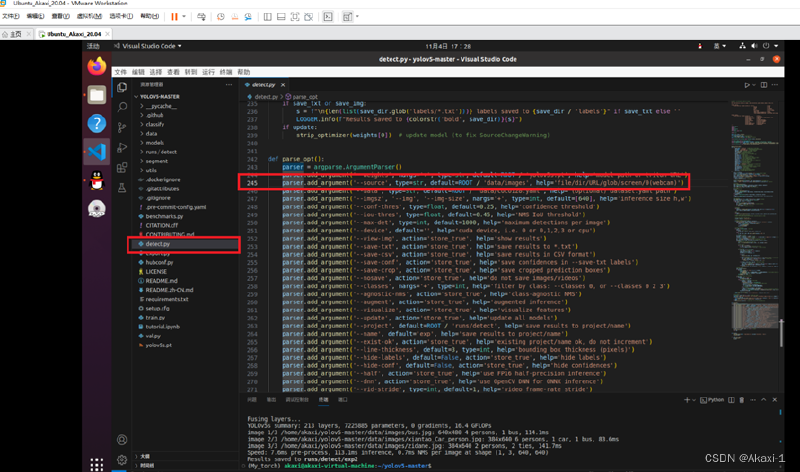This screenshot has width=800, height=472.
Task: Switch to the 问题 panel tab
Action: (252, 400)
